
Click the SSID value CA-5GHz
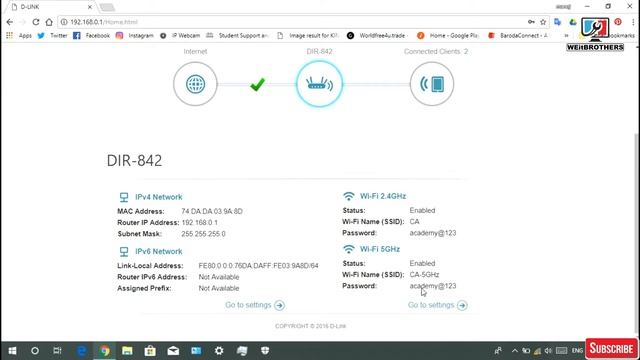point(424,275)
